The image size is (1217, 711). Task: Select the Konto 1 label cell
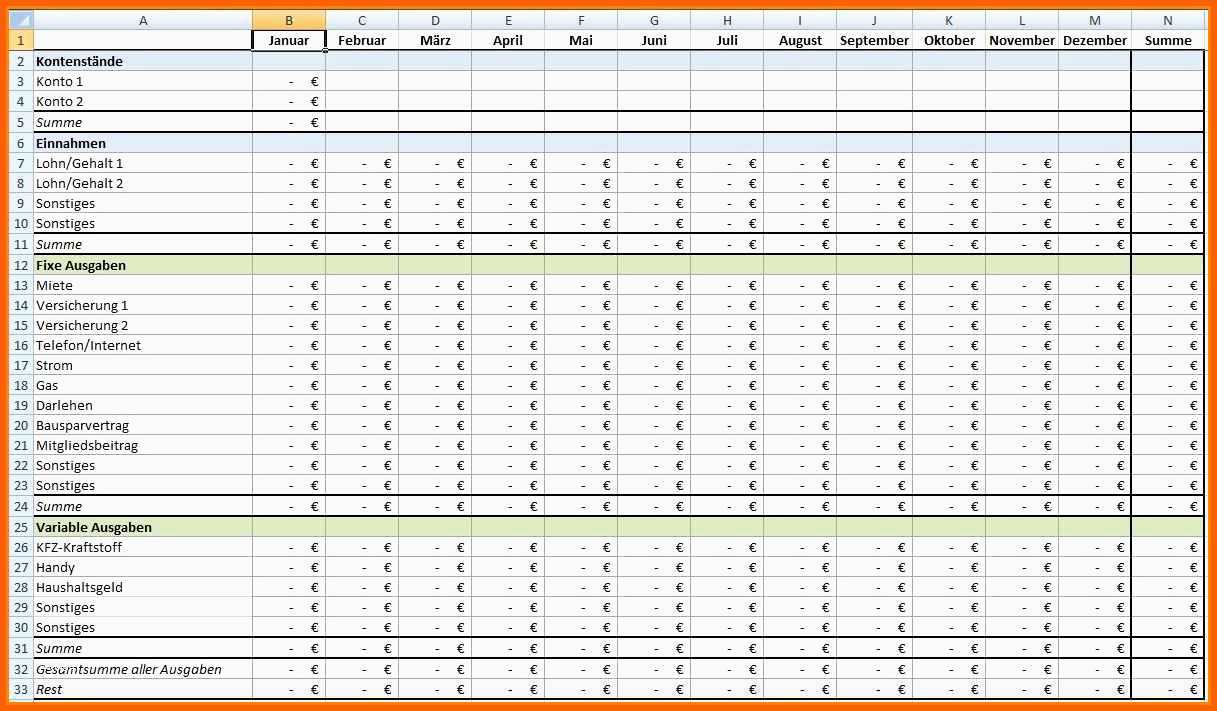(x=143, y=81)
